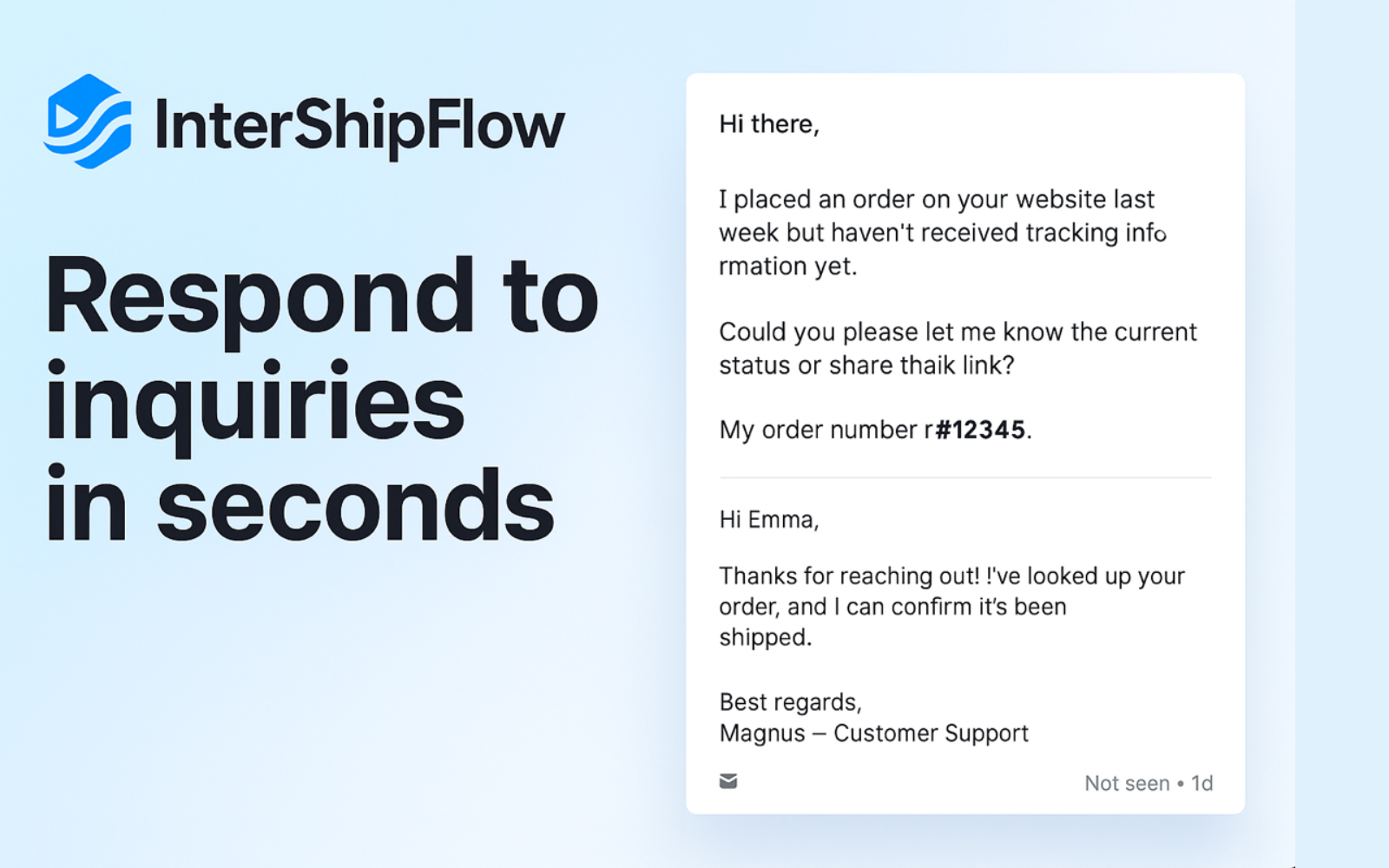Click the InterShipFlow hexagon logo icon
Viewport: 1389px width, 868px height.
tap(88, 122)
